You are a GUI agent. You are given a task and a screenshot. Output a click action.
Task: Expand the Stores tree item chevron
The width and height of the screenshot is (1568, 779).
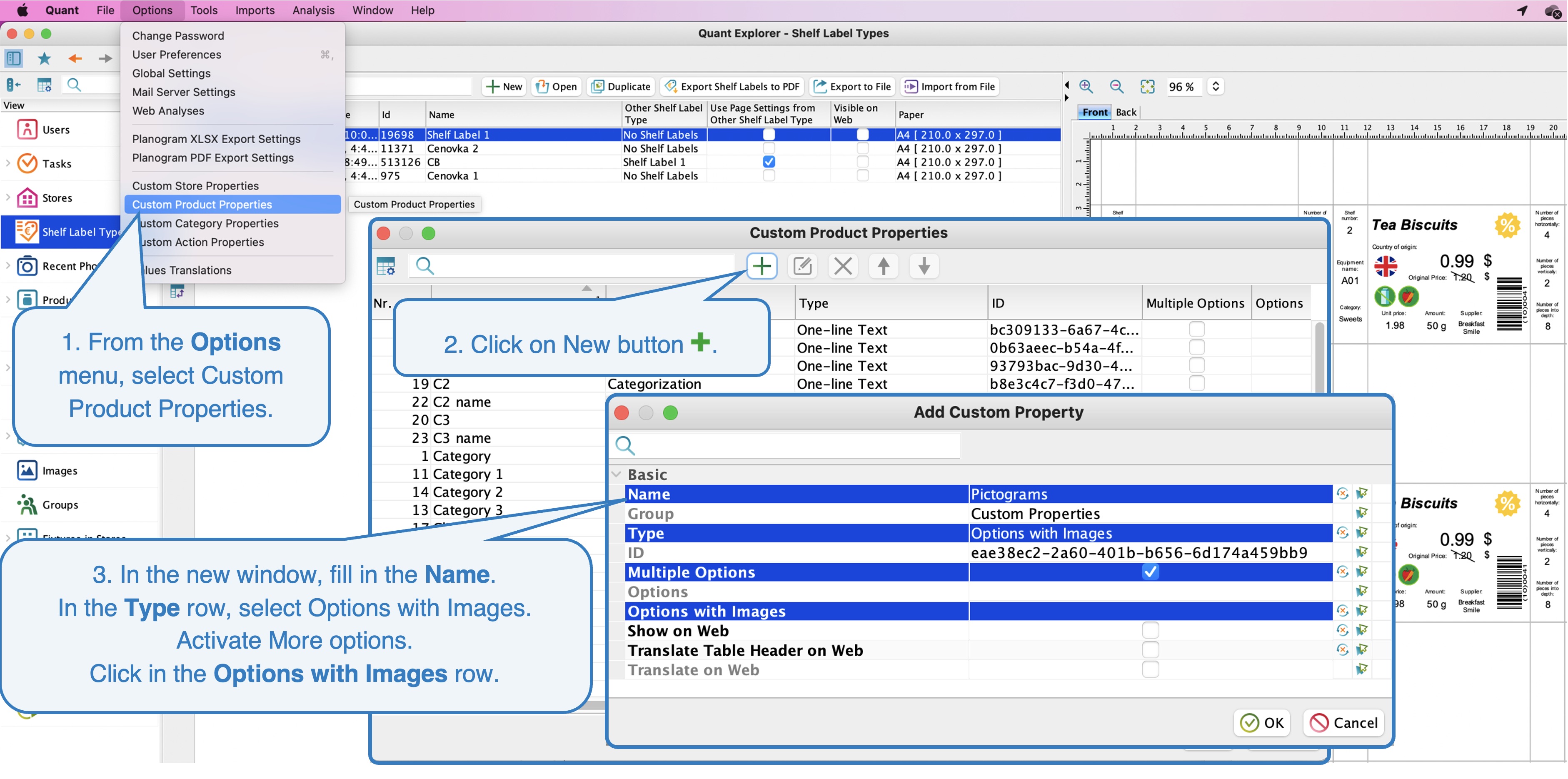(x=7, y=197)
